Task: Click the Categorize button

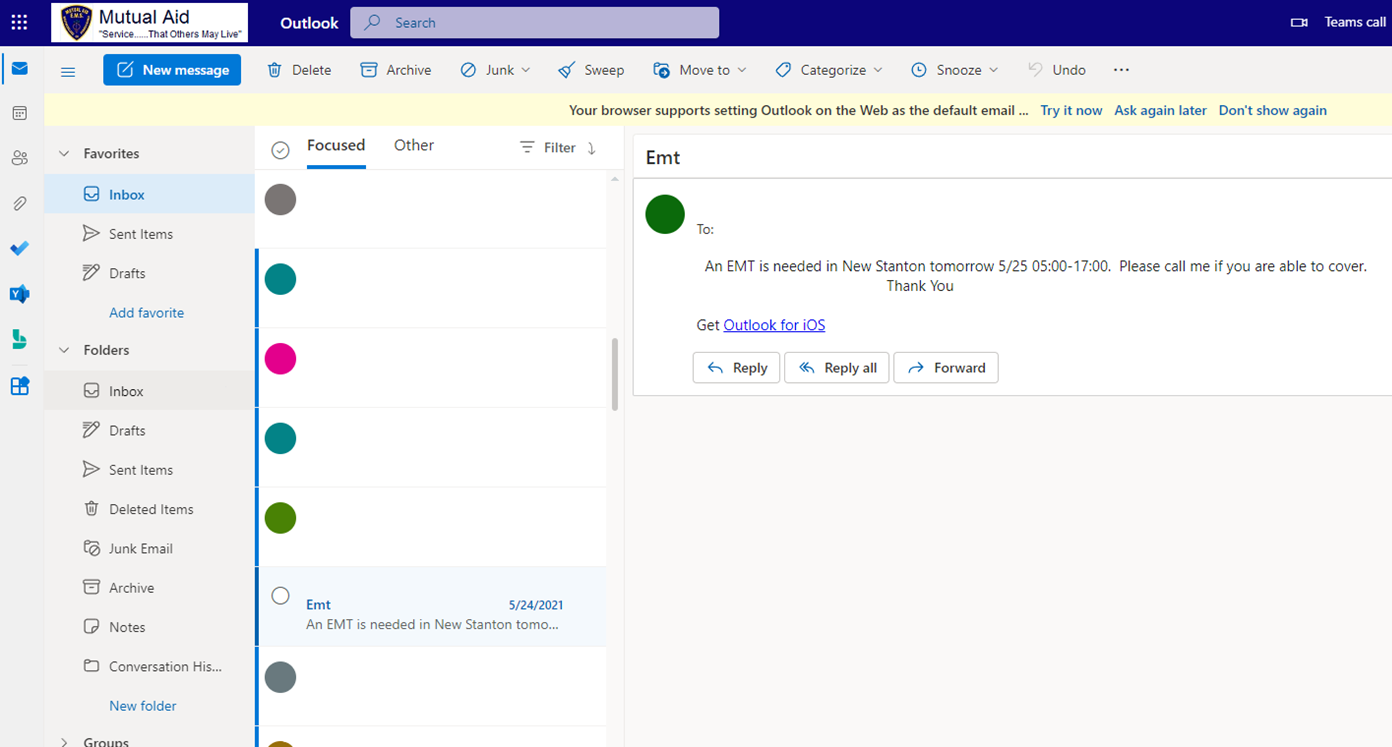Action: pos(821,70)
